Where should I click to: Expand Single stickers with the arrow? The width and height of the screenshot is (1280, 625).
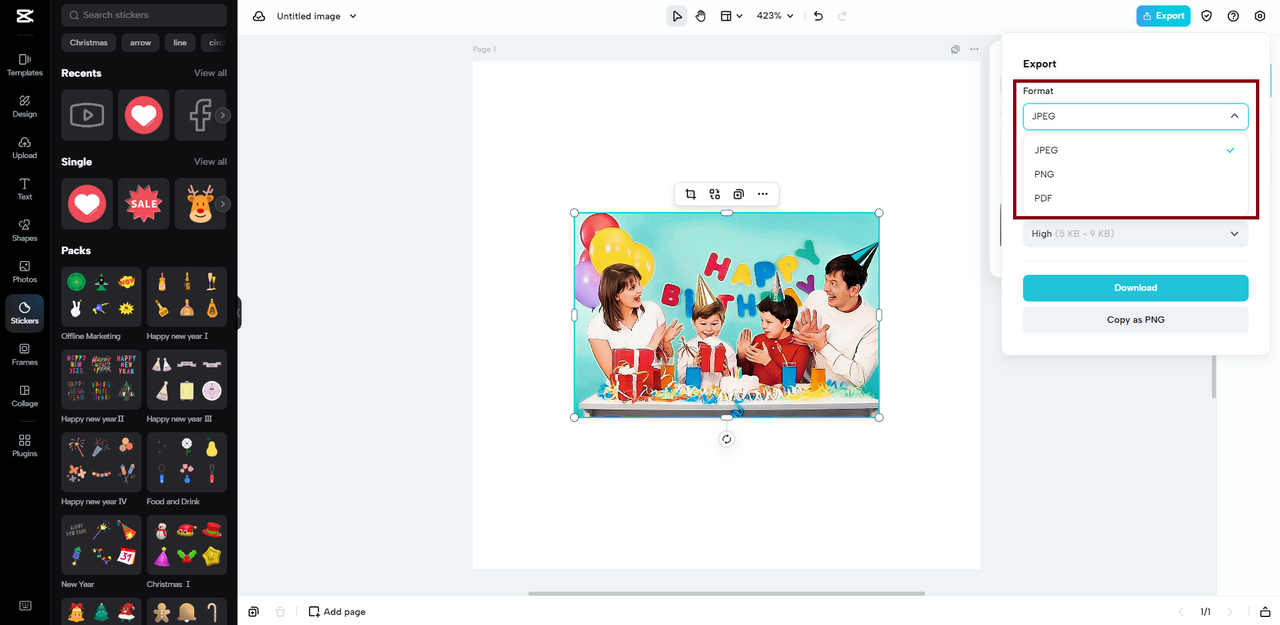(223, 204)
